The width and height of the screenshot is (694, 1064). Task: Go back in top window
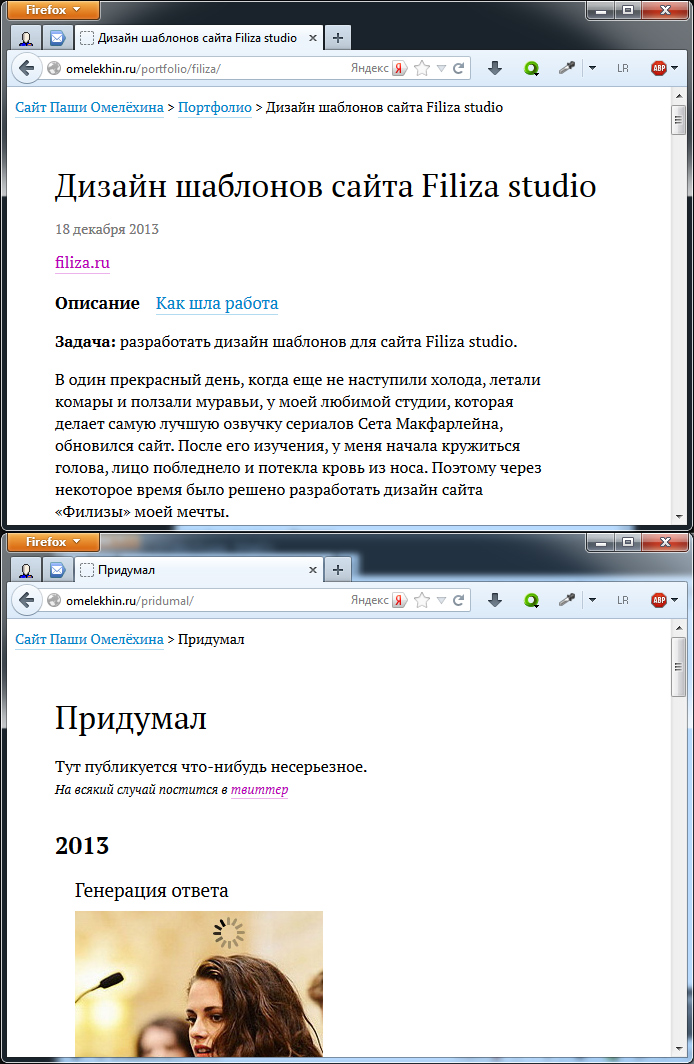(x=26, y=68)
